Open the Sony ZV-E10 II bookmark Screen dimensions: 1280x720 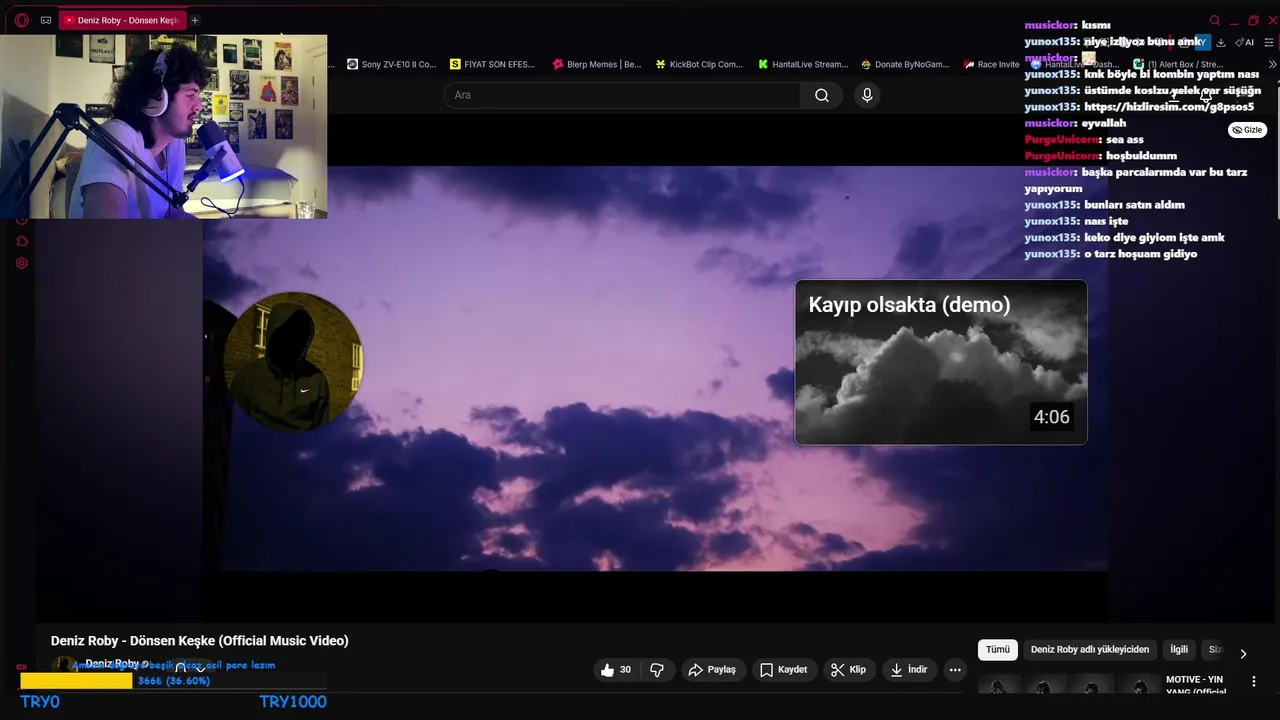coord(392,64)
